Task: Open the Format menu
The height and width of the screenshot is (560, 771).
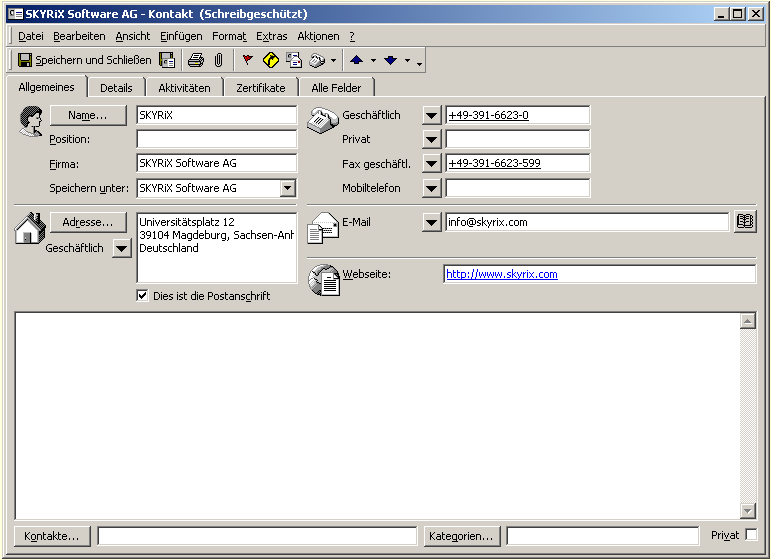Action: coord(229,36)
